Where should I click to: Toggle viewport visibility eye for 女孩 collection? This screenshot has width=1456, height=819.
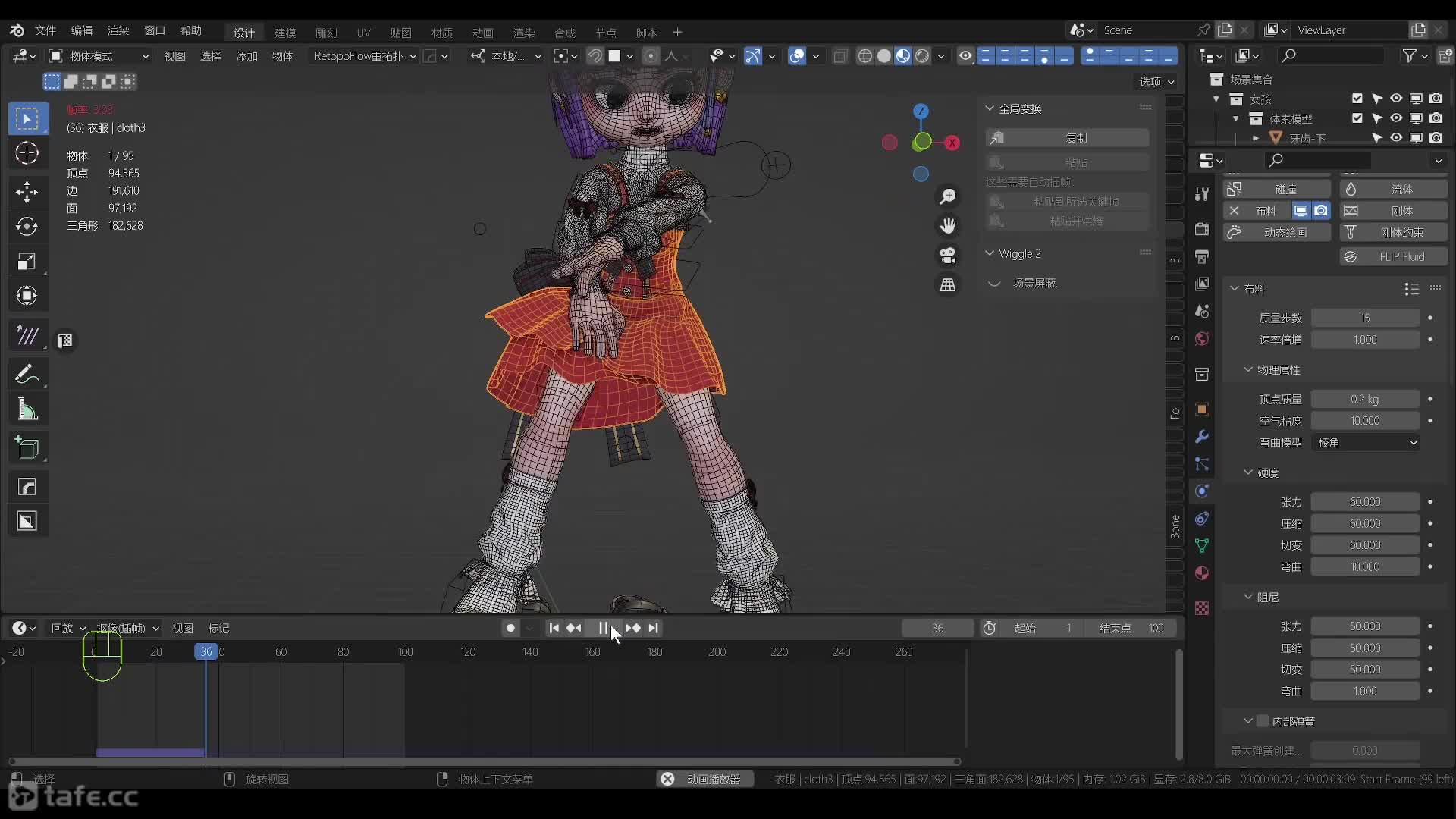(1396, 99)
